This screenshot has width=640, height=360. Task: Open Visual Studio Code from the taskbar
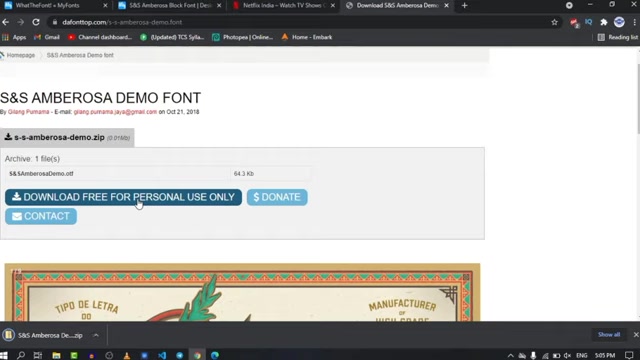(x=162, y=356)
